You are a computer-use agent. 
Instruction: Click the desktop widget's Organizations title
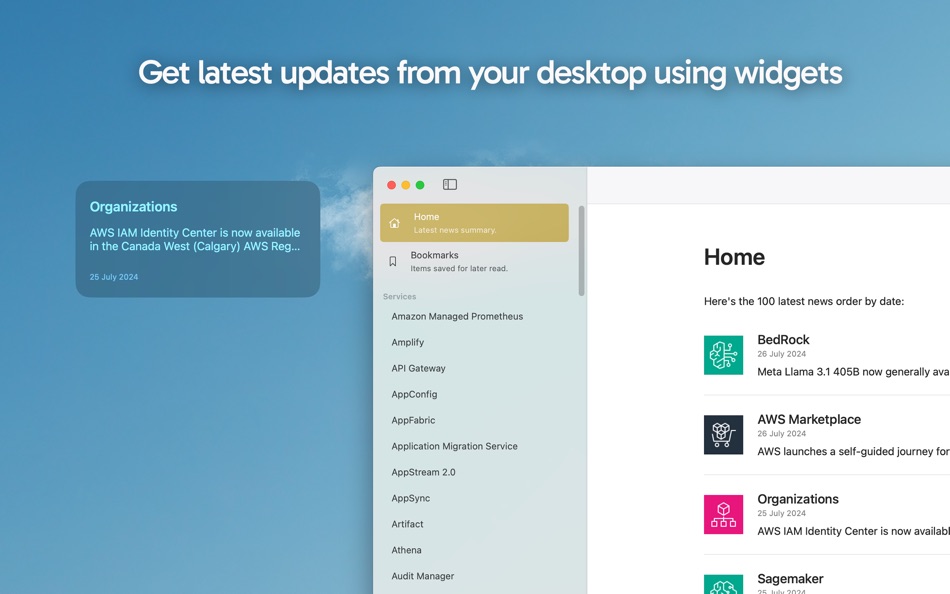[133, 207]
